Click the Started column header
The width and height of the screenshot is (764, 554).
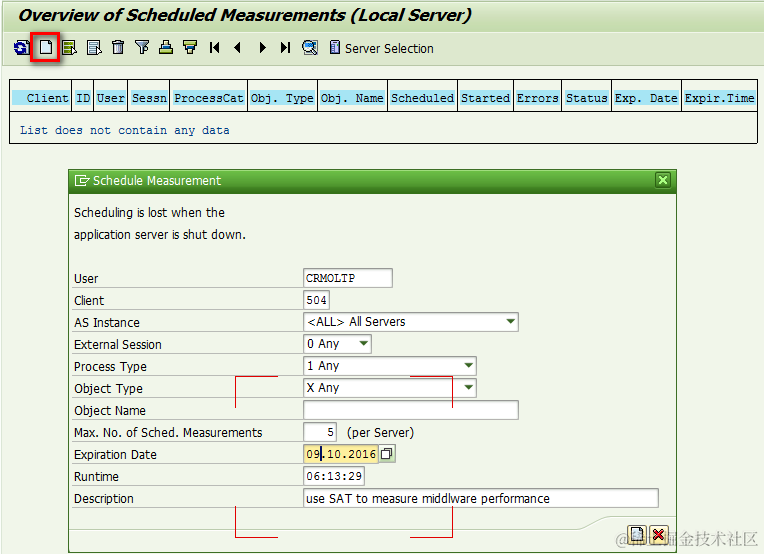pos(485,98)
